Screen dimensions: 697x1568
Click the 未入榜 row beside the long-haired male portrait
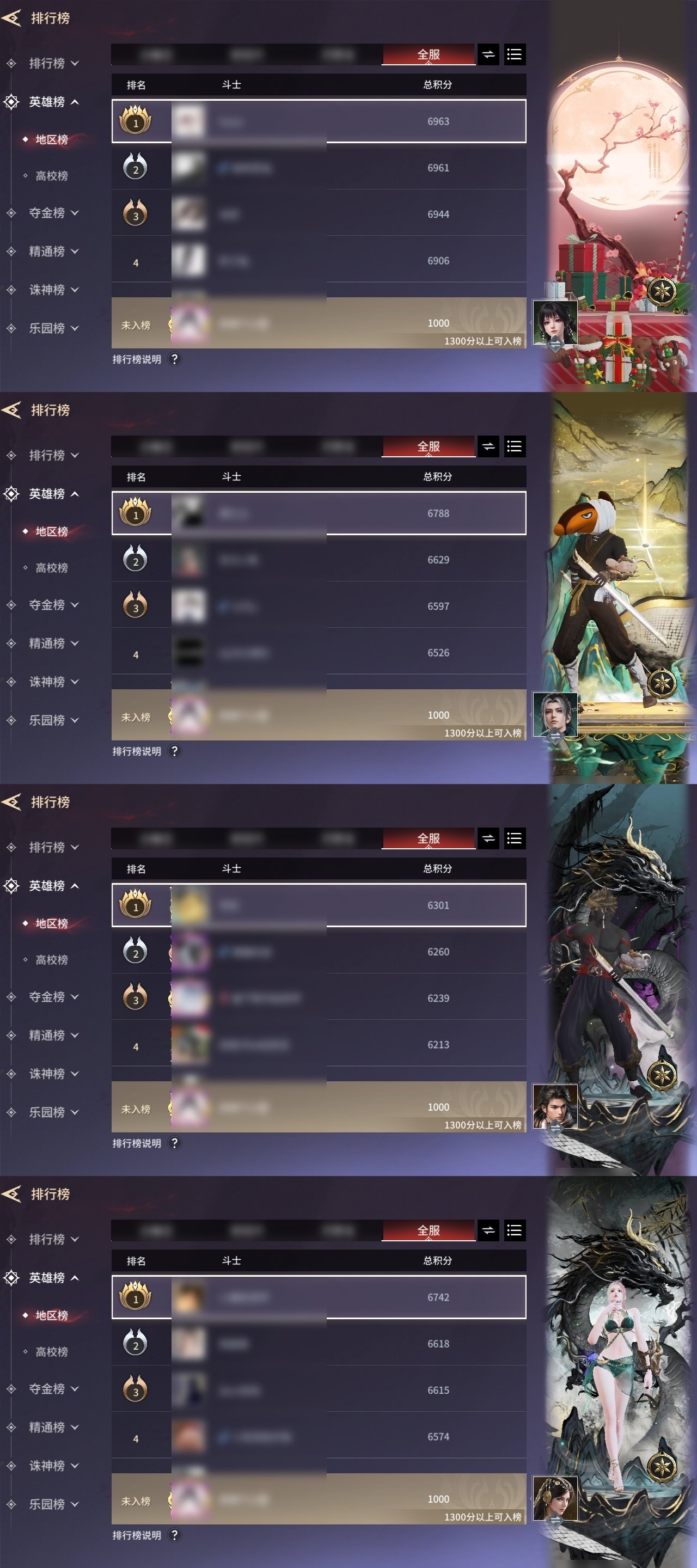pyautogui.click(x=319, y=715)
